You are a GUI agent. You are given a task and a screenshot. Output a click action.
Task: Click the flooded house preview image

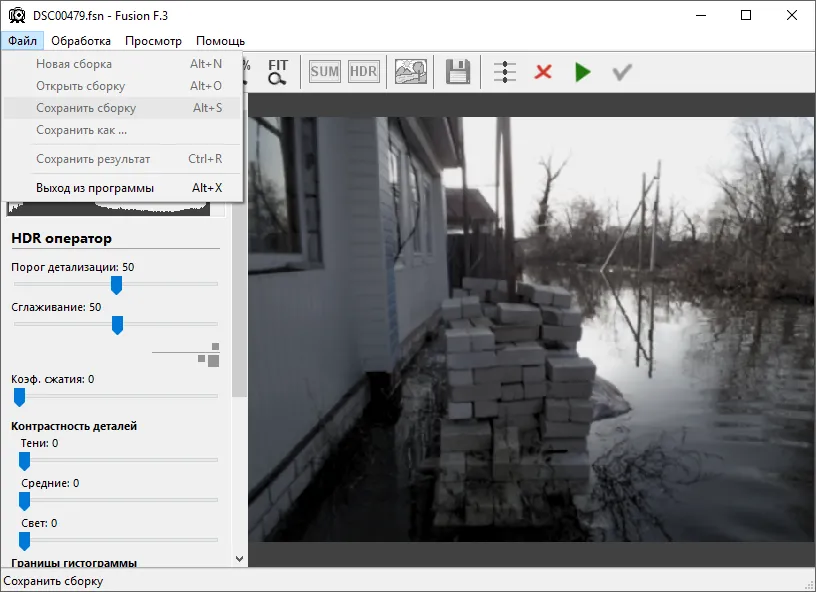point(531,329)
